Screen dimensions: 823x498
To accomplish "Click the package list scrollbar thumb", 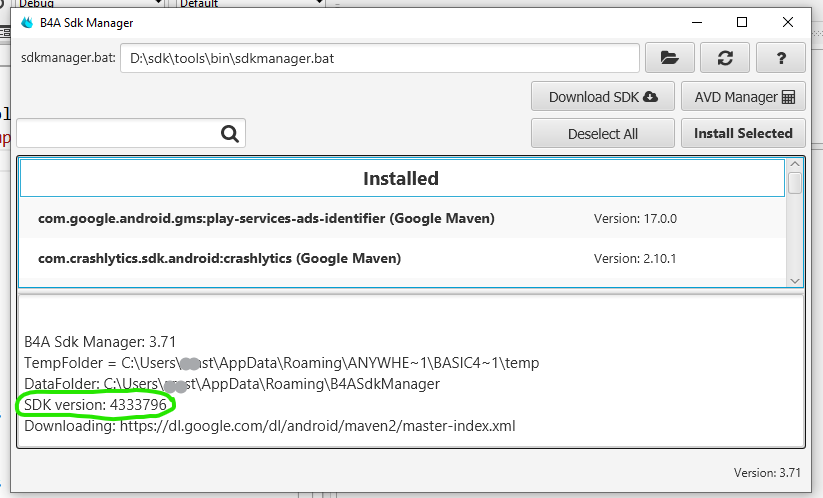I will click(795, 182).
